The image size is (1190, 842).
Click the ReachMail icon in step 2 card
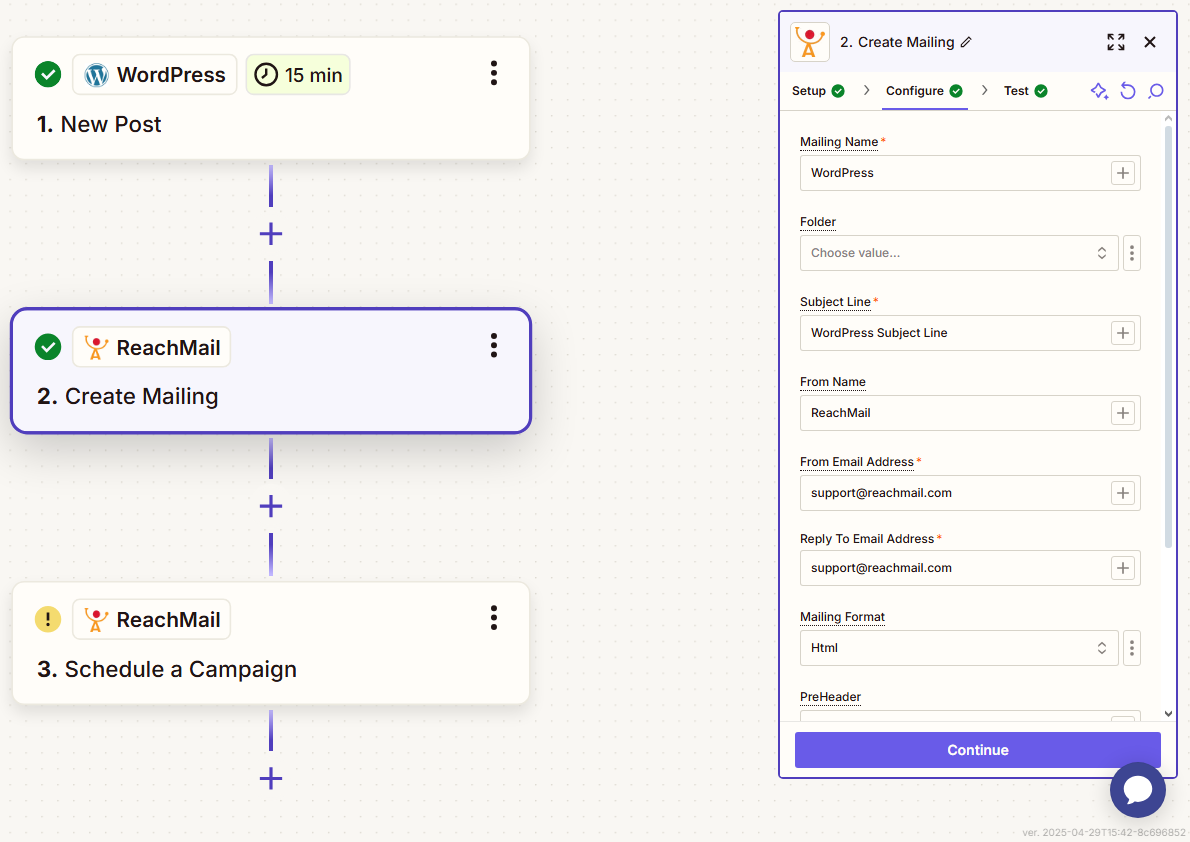tap(96, 347)
